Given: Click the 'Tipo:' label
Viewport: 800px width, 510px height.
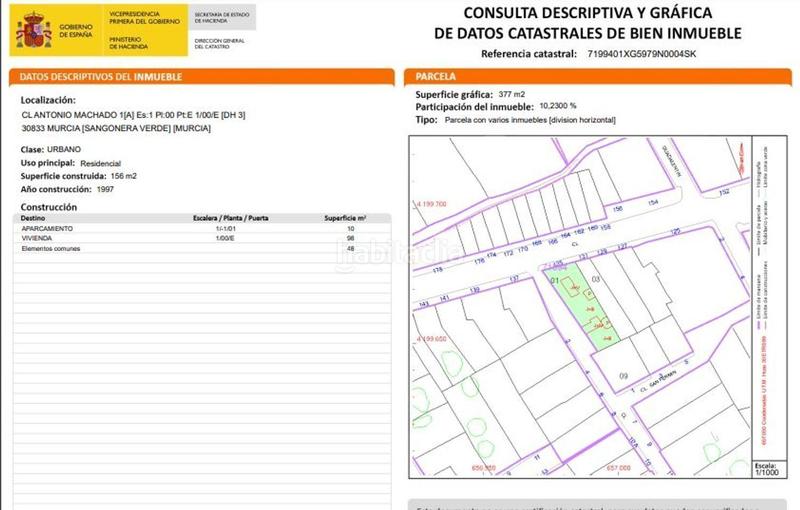Looking at the screenshot, I should pos(427,120).
